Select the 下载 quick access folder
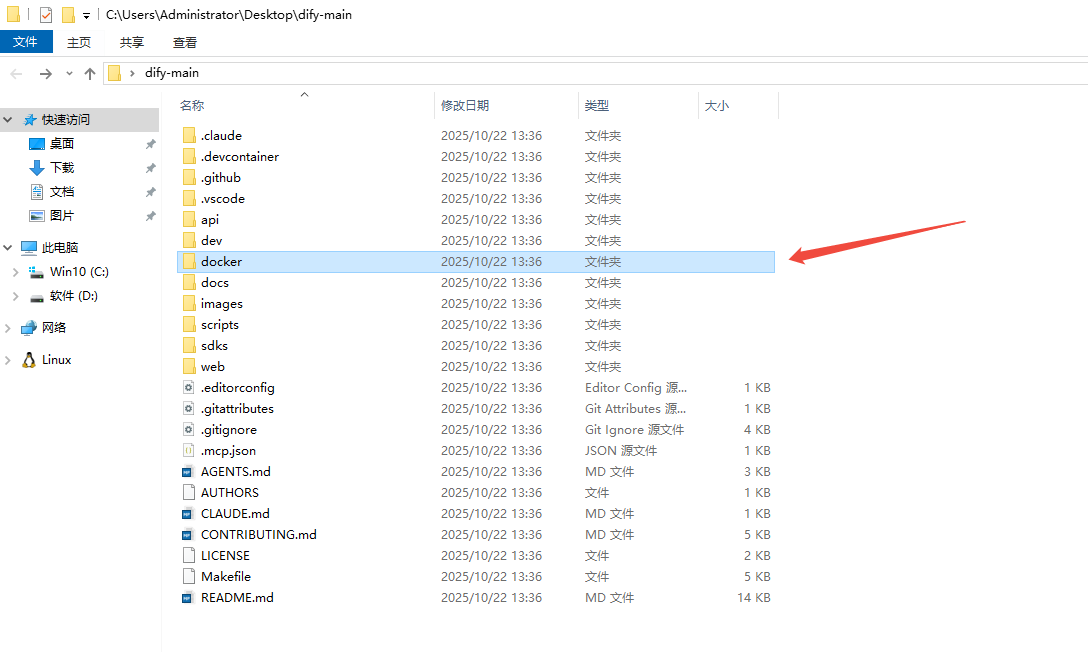1088x652 pixels. pyautogui.click(x=62, y=168)
